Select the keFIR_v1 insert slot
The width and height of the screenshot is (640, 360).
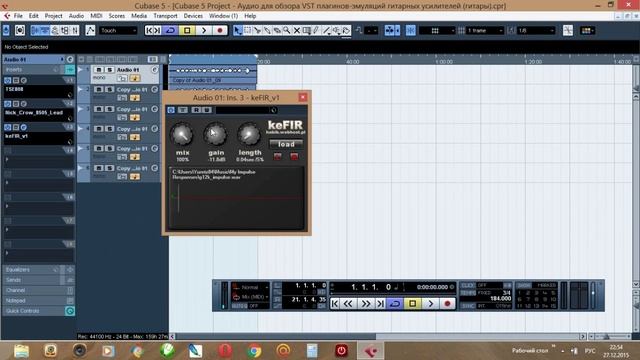[x=39, y=138]
